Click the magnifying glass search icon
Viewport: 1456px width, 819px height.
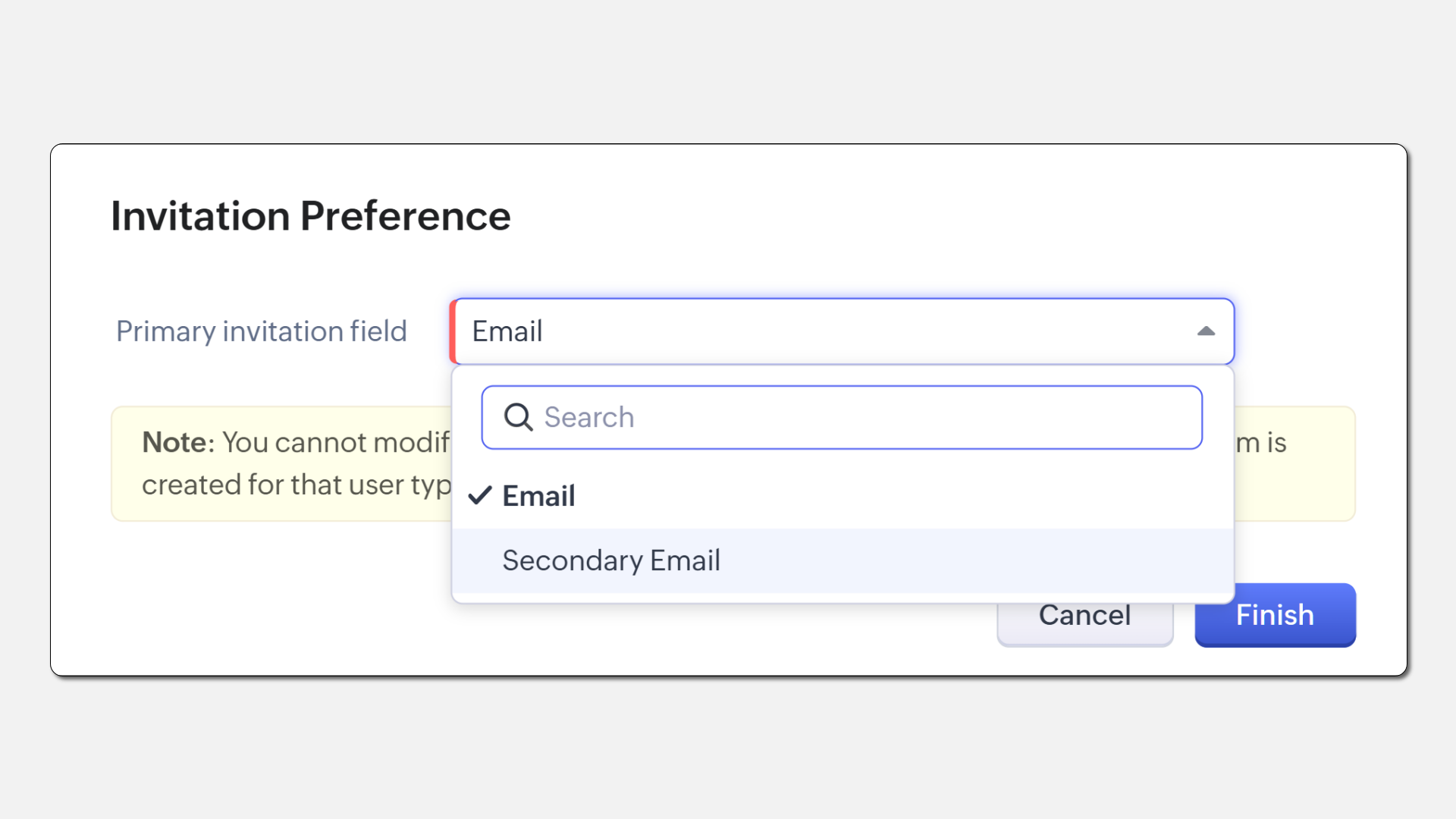[x=519, y=417]
